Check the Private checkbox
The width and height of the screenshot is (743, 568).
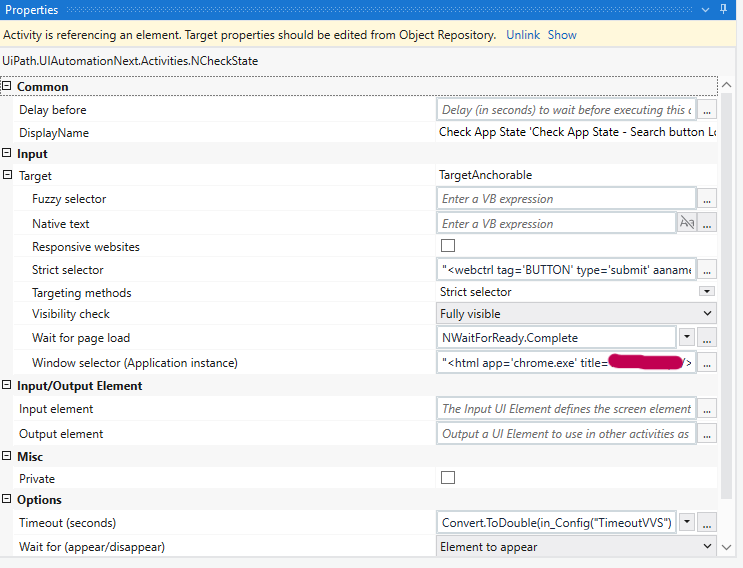tap(448, 478)
